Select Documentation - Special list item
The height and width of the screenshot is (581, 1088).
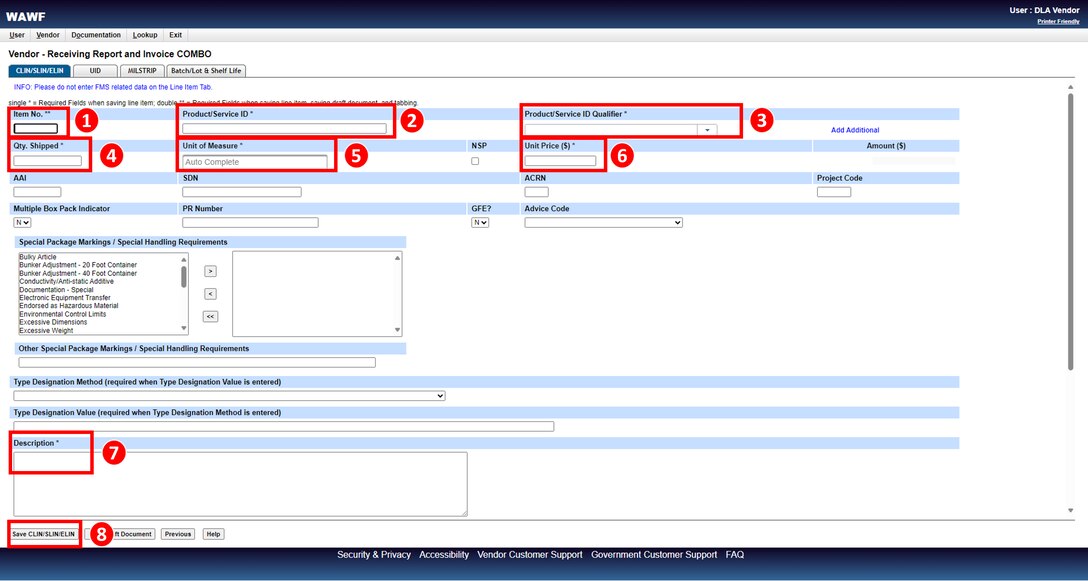click(x=56, y=290)
